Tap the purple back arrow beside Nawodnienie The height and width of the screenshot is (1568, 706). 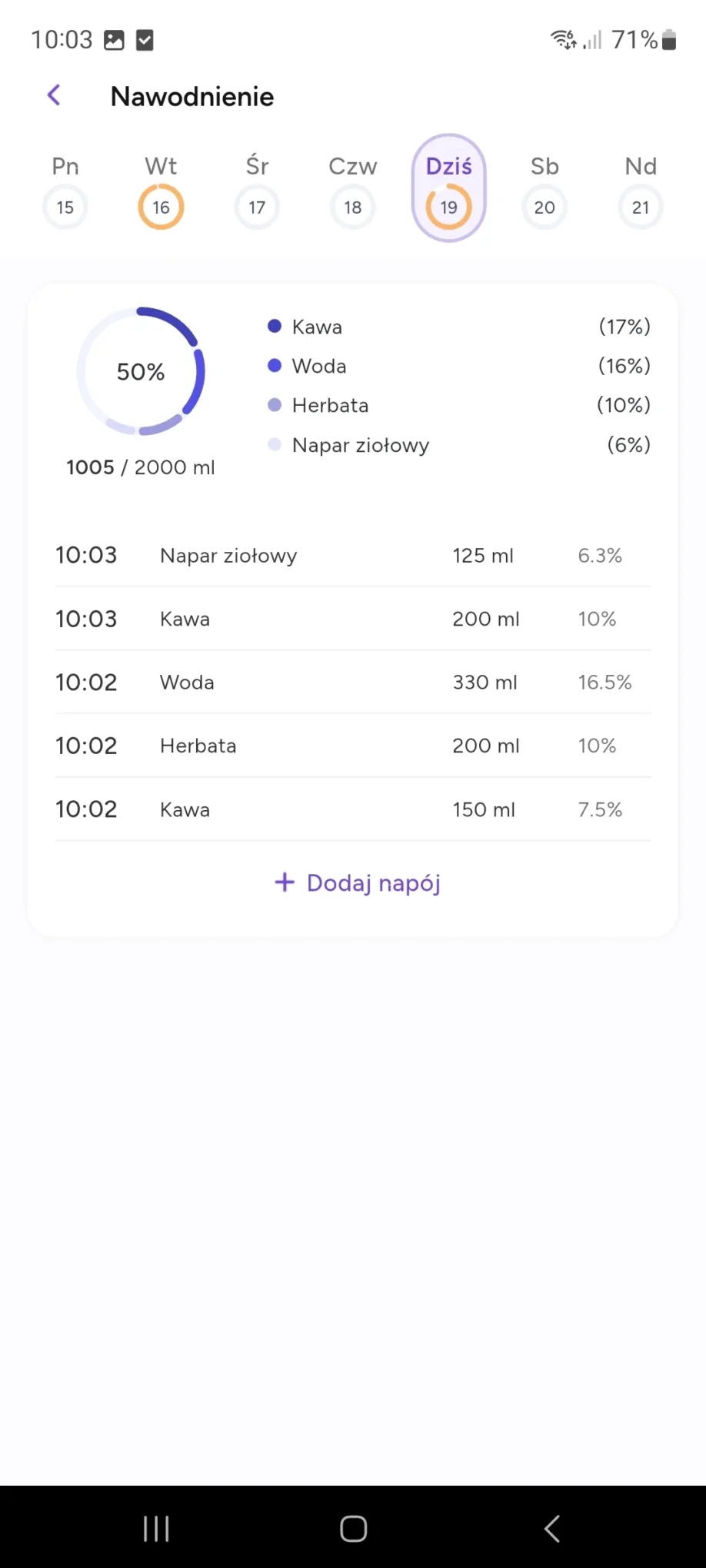pos(54,95)
